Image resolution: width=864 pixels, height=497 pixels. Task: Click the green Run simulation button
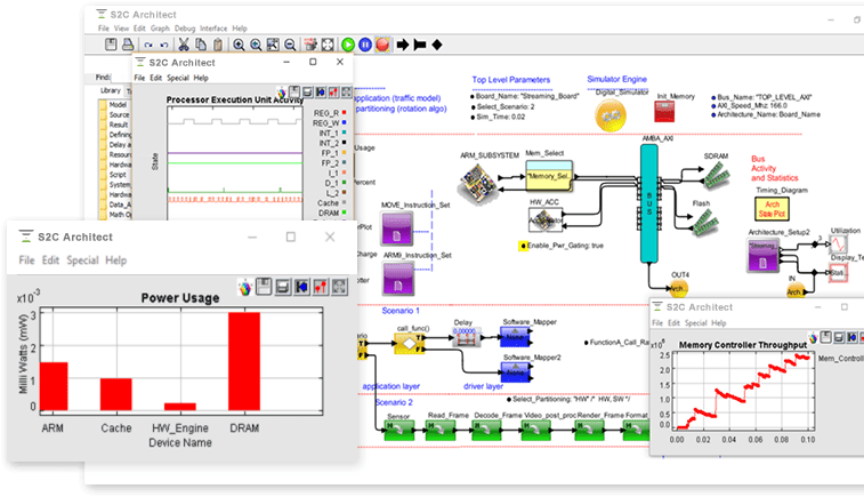coord(348,45)
